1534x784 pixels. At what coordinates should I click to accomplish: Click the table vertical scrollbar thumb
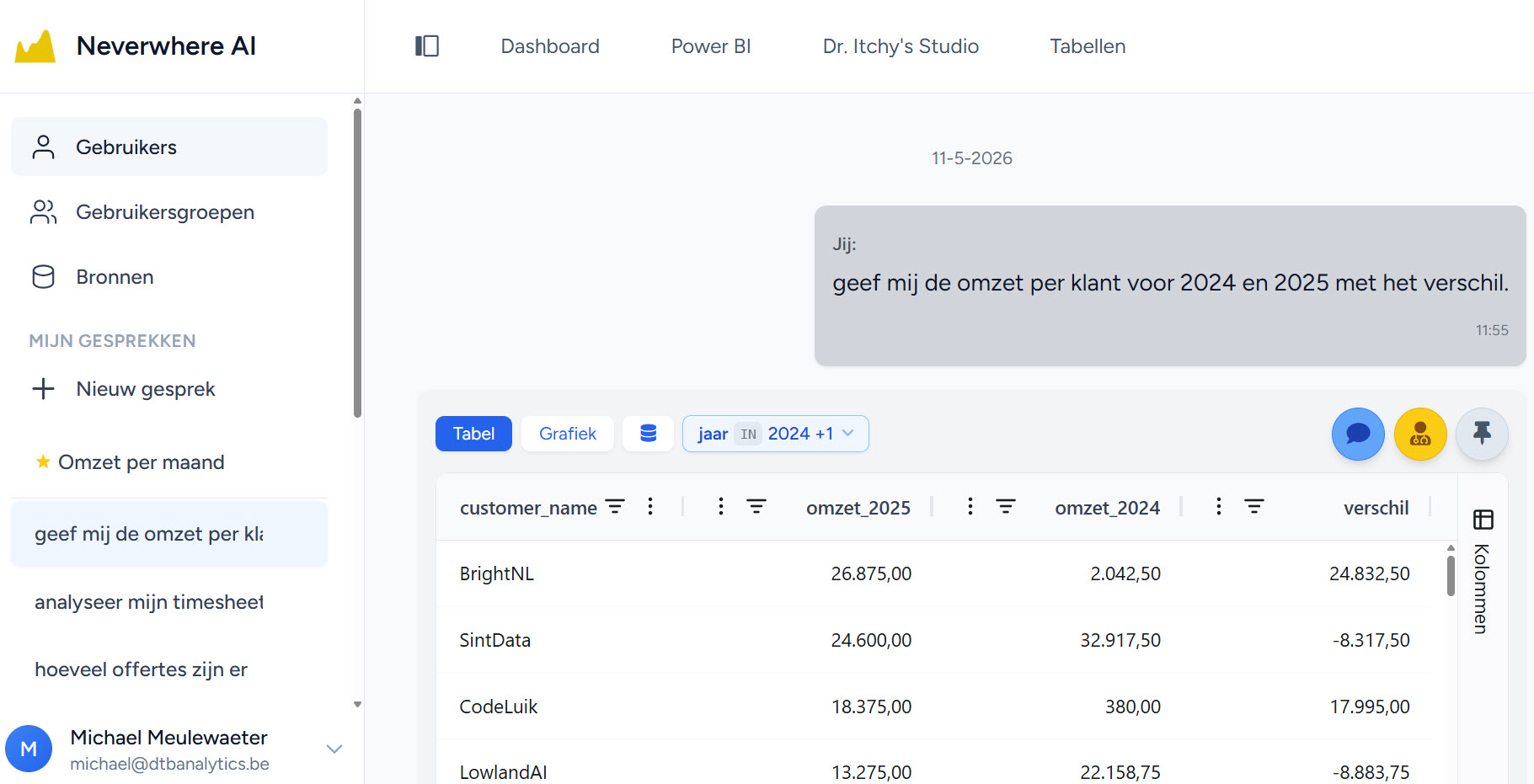click(x=1451, y=576)
